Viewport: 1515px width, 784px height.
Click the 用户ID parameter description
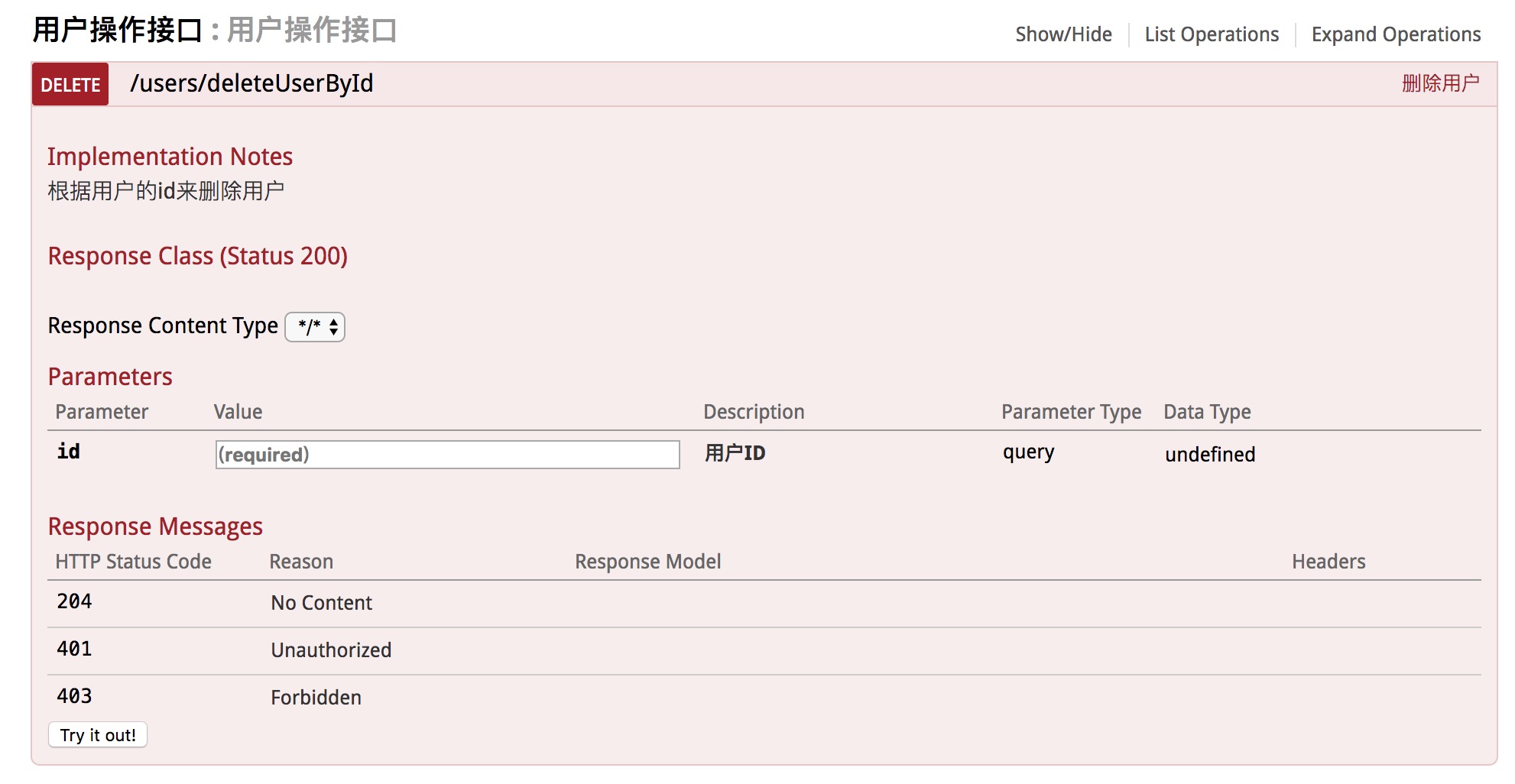tap(735, 453)
